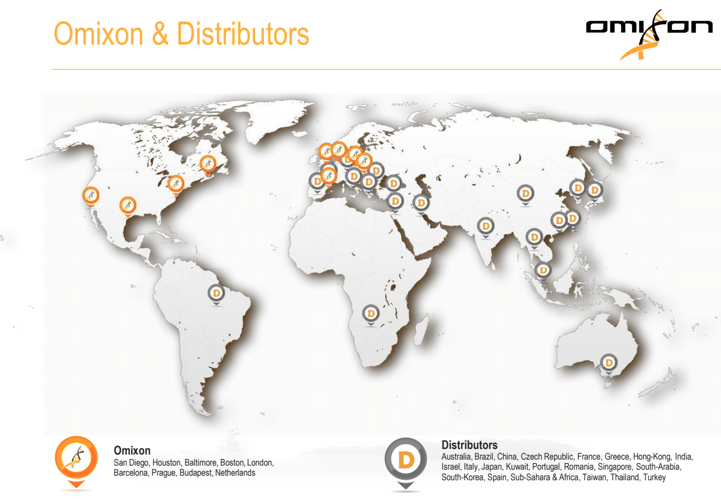Click the distributor pin at Singapore
Viewport: 721px width, 502px height.
(543, 271)
